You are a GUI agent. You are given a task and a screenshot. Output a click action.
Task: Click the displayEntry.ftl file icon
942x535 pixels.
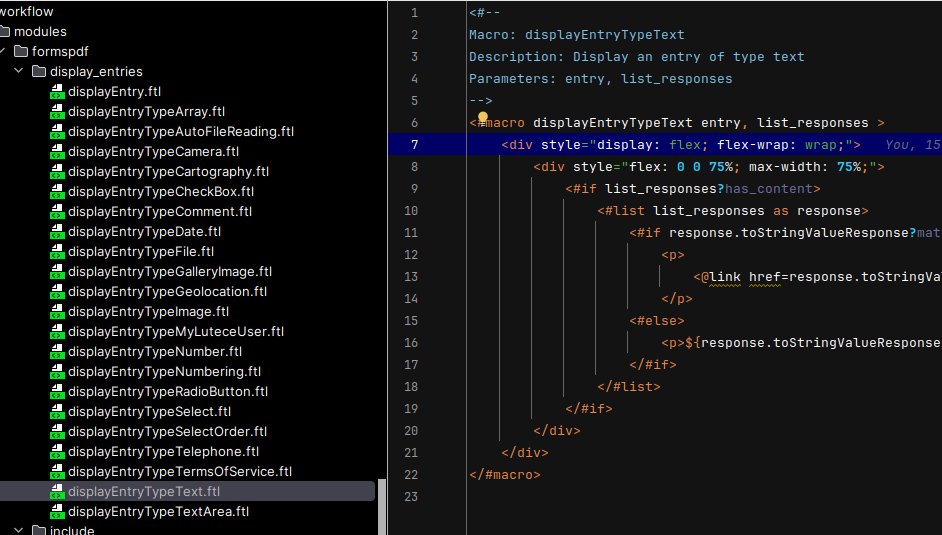click(x=57, y=92)
